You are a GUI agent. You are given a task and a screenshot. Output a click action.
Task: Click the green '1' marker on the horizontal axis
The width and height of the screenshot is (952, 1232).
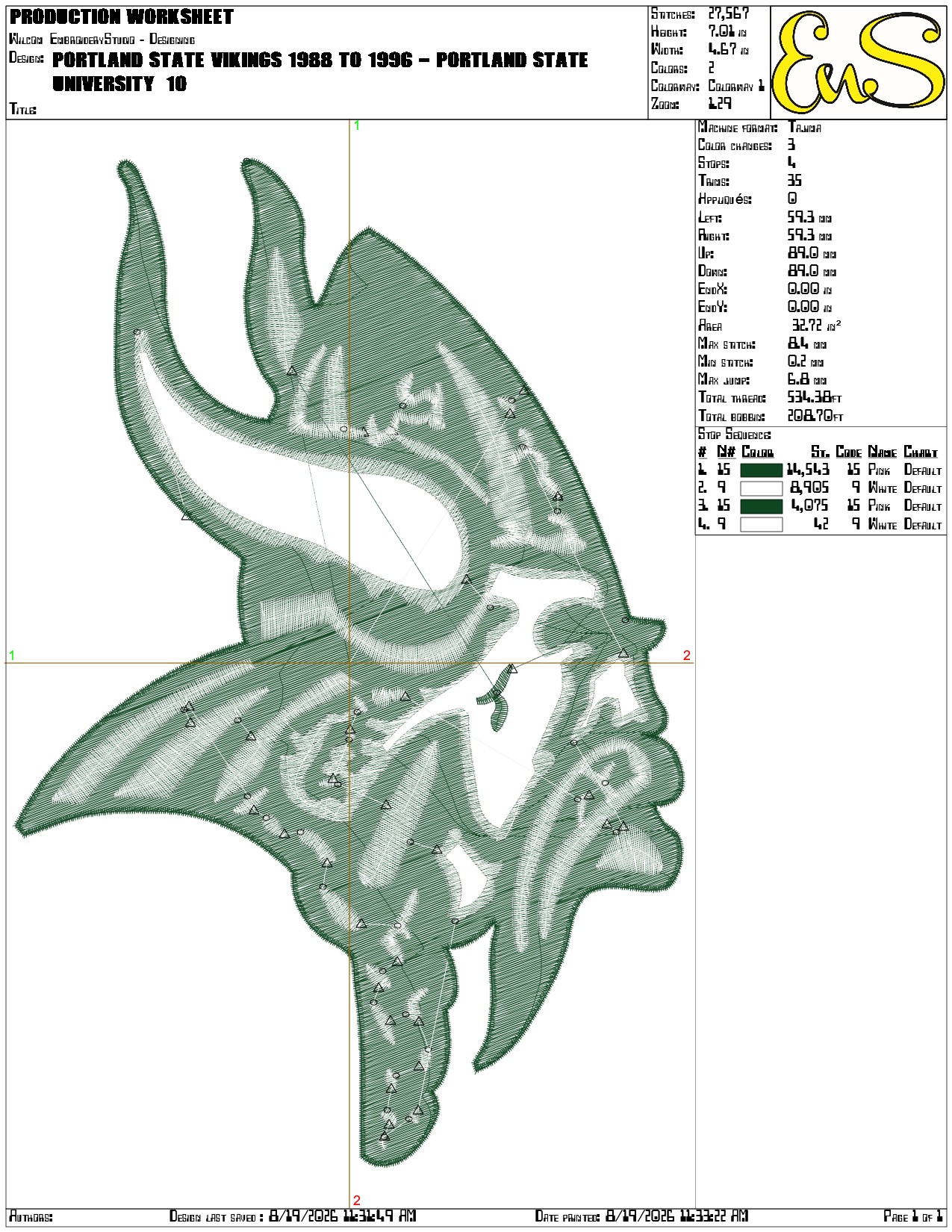(x=12, y=656)
